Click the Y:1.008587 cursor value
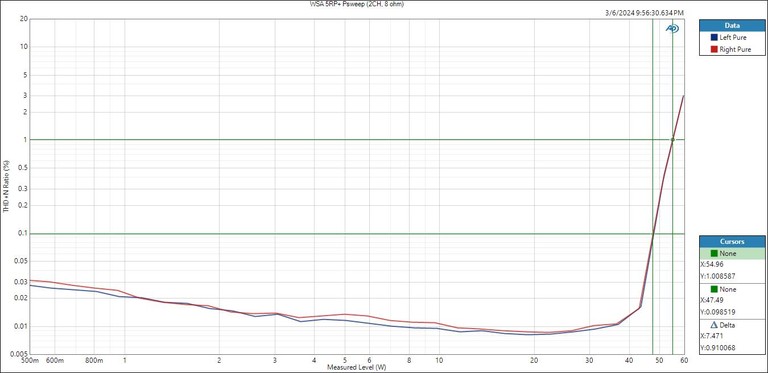The height and width of the screenshot is (373, 768). [x=718, y=276]
